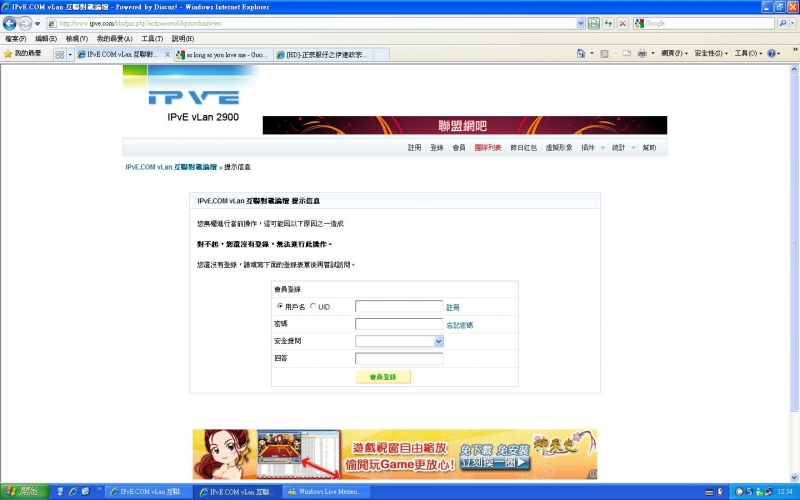Select the 用戶名 radio button

(x=280, y=306)
